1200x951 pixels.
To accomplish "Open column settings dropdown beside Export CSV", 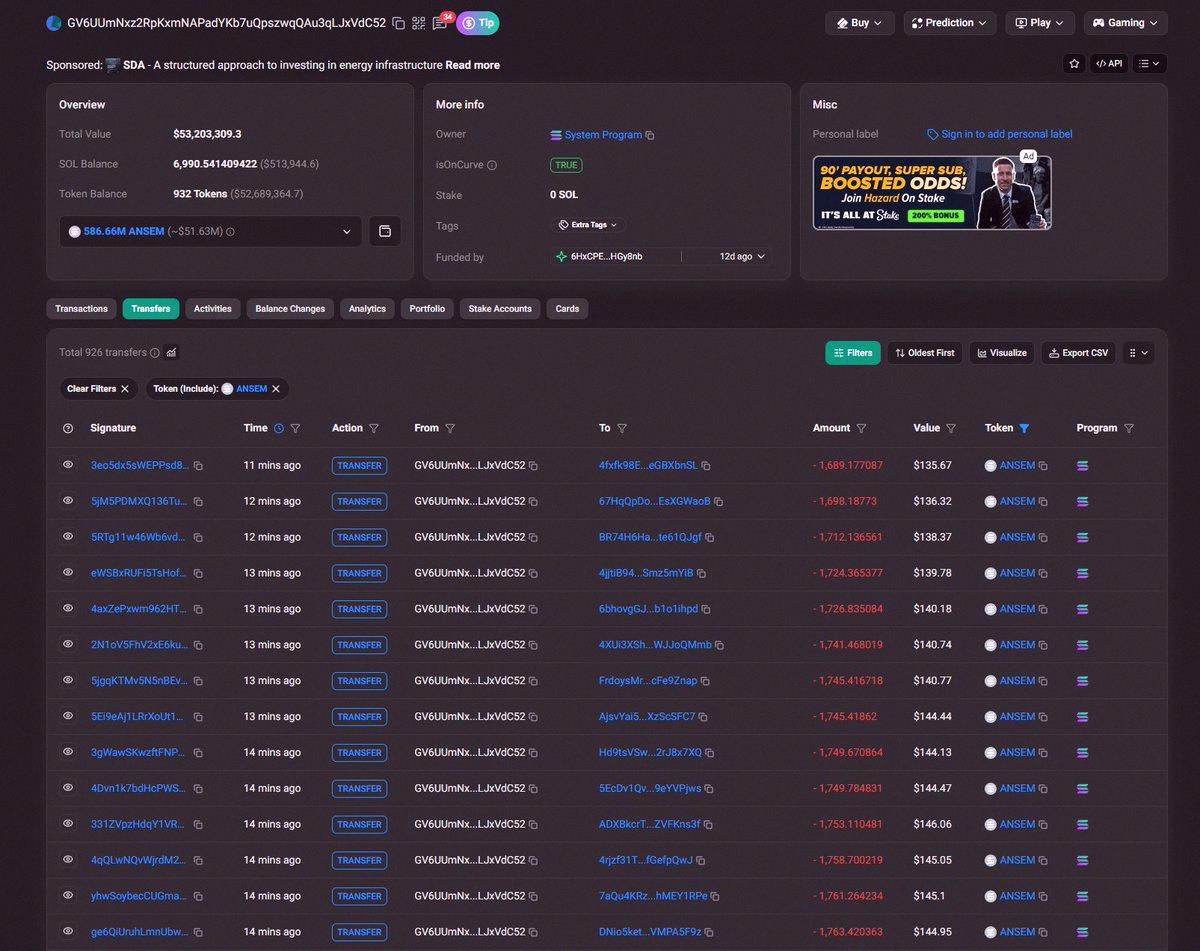I will pyautogui.click(x=1138, y=353).
